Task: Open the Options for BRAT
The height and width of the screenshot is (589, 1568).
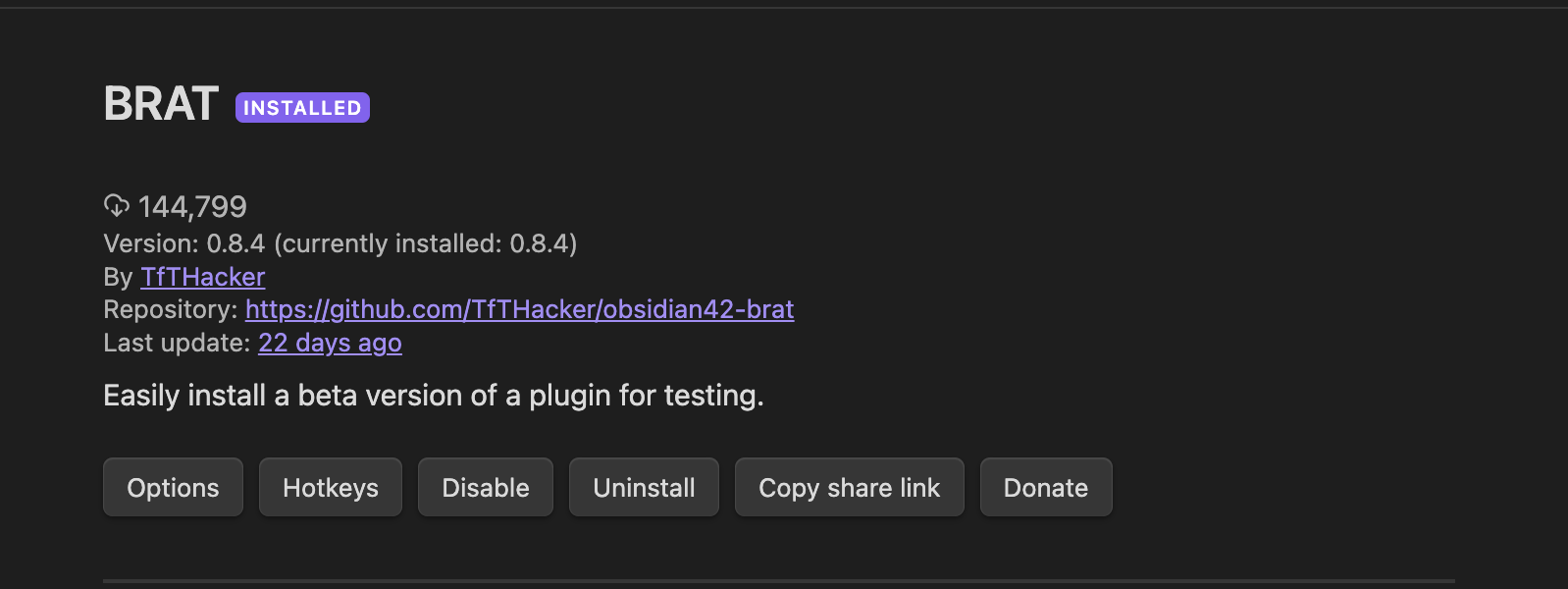Action: click(x=173, y=487)
